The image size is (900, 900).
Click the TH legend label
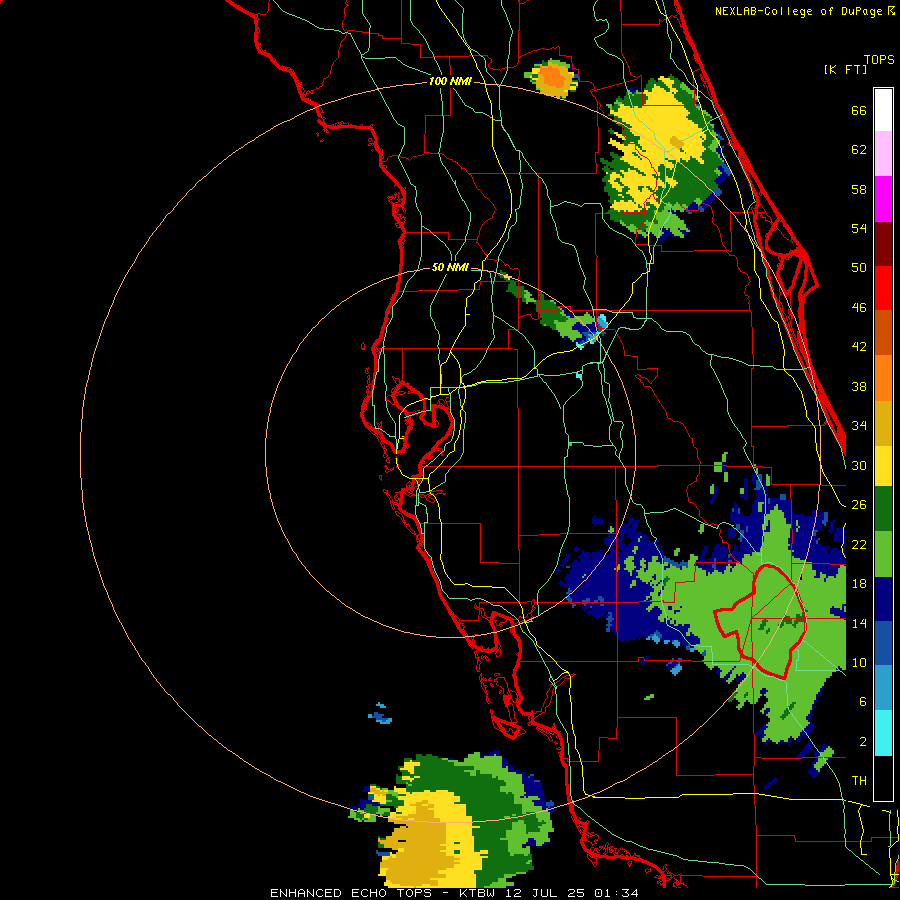click(x=859, y=780)
